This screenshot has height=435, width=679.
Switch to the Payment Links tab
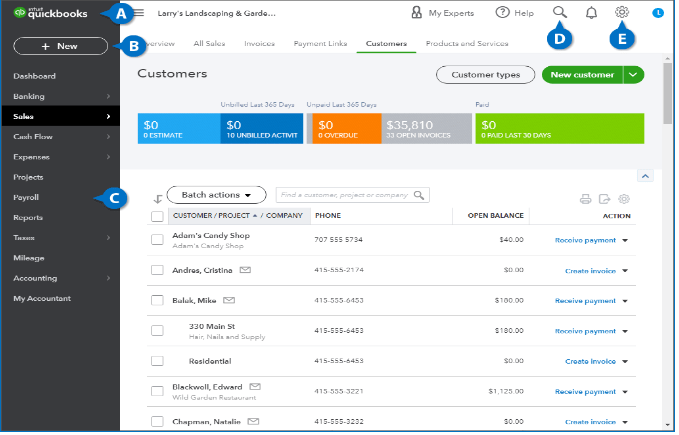point(322,44)
